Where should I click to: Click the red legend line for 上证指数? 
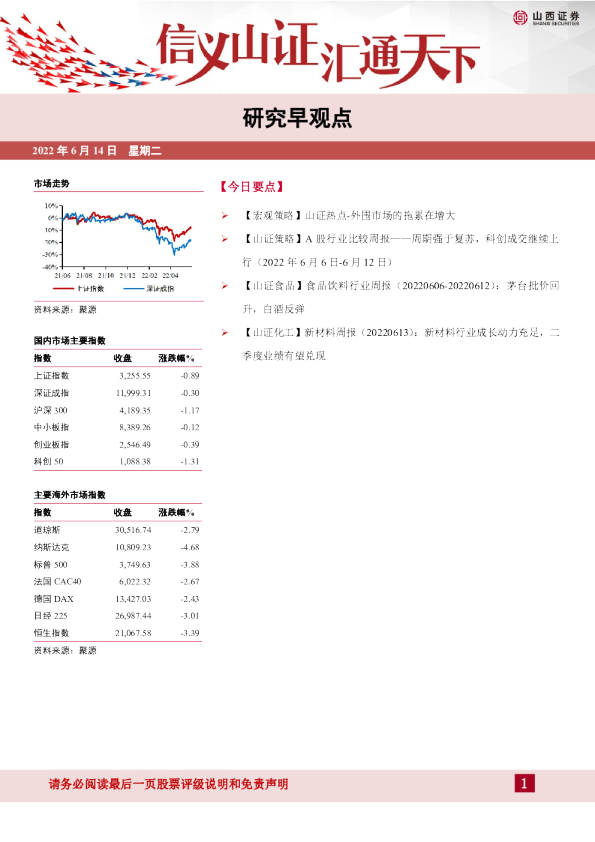pos(63,289)
